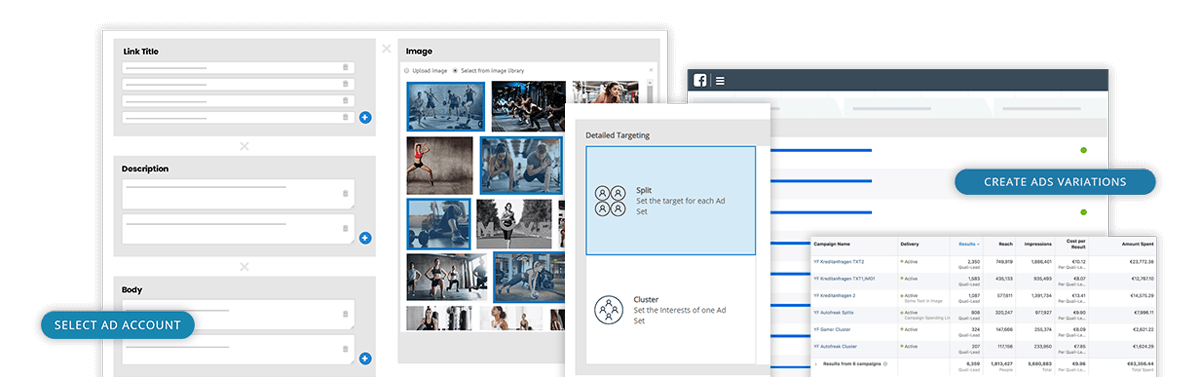Click the Facebook logo icon

tap(701, 81)
